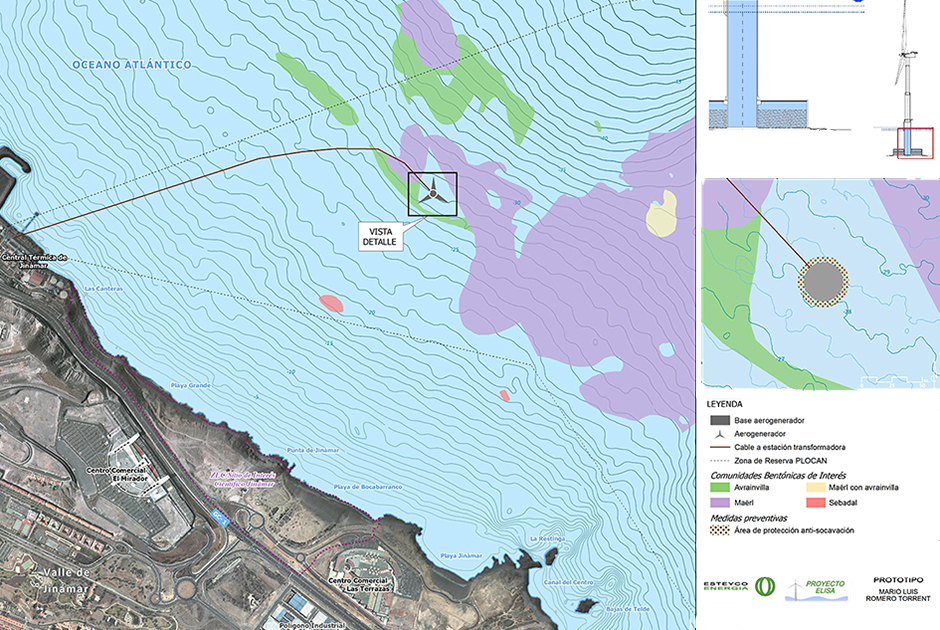The width and height of the screenshot is (940, 630).
Task: Click the red highlight box on the turbine diagram
Action: coord(915,142)
